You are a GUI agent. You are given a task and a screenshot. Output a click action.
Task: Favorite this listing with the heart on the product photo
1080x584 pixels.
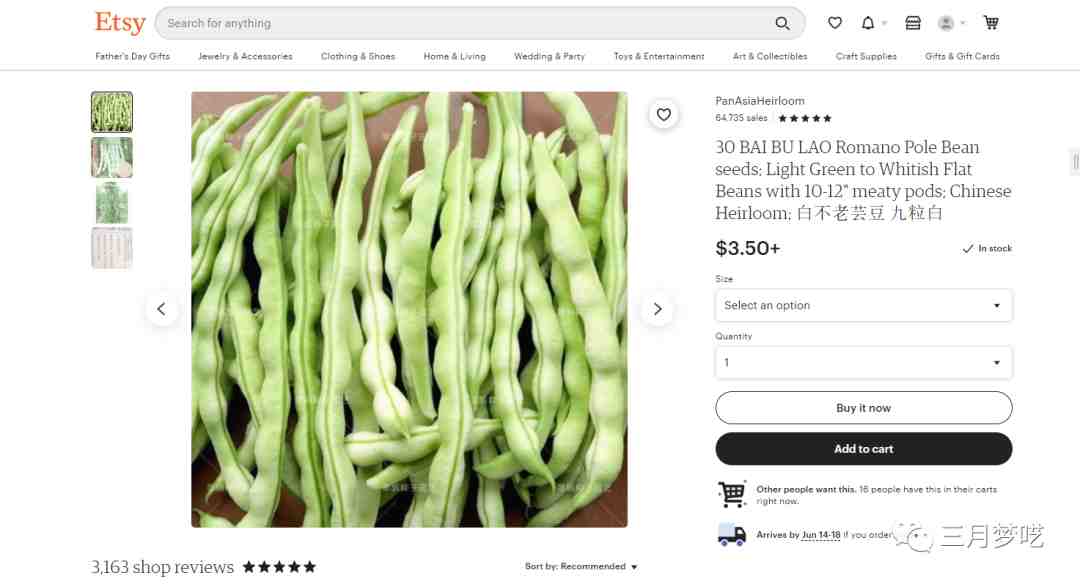click(664, 114)
